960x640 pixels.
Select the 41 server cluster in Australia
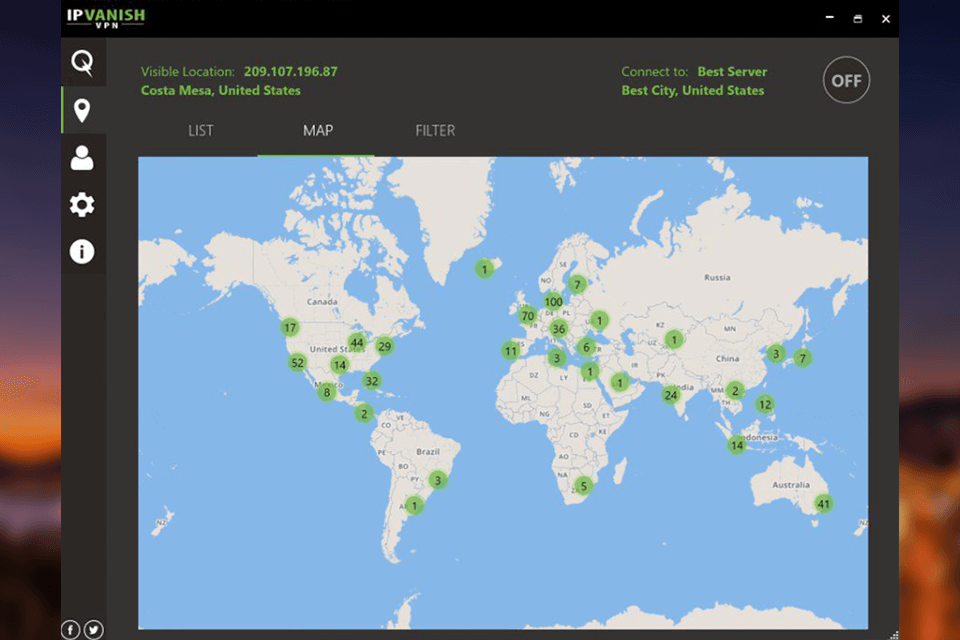(823, 504)
